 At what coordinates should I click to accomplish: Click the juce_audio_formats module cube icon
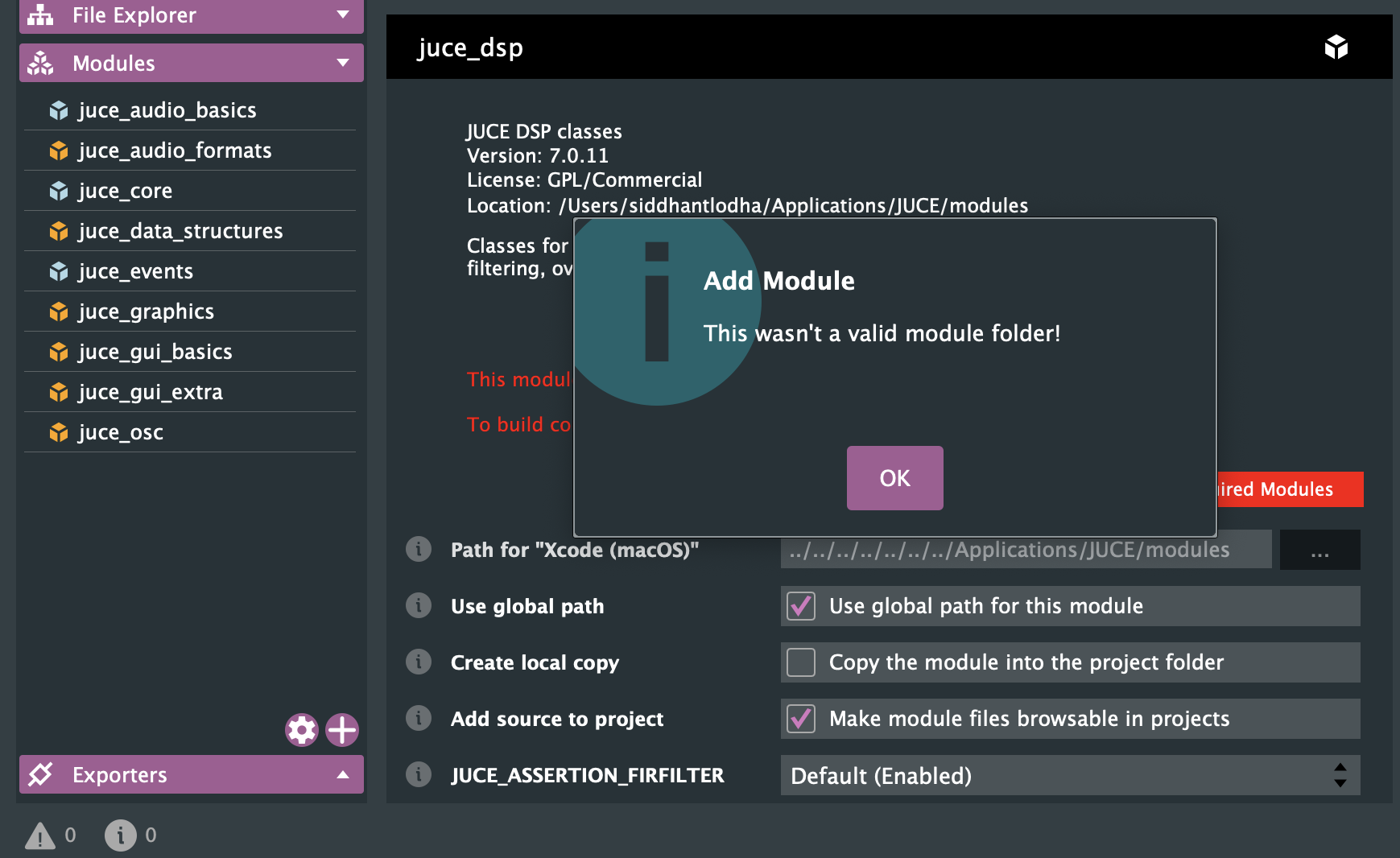pyautogui.click(x=59, y=151)
